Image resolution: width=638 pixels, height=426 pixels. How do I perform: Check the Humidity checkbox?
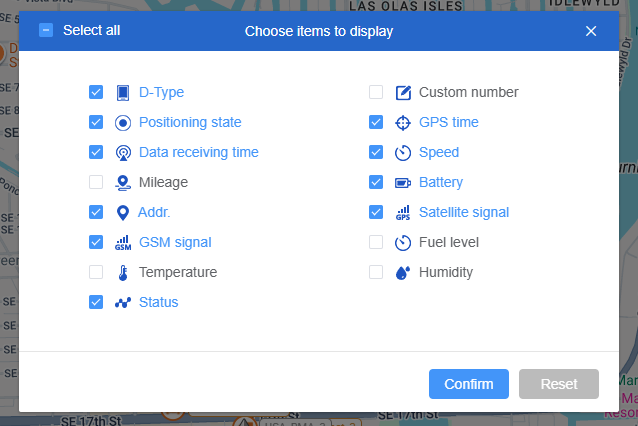[376, 273]
